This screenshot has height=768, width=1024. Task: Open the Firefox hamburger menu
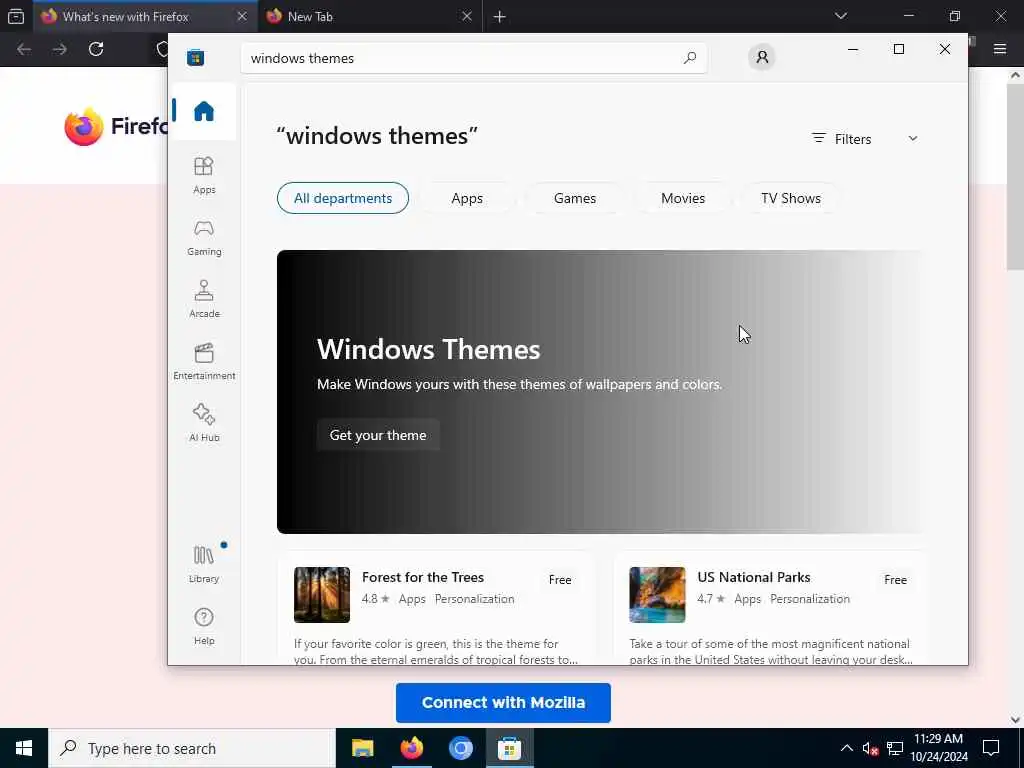999,48
